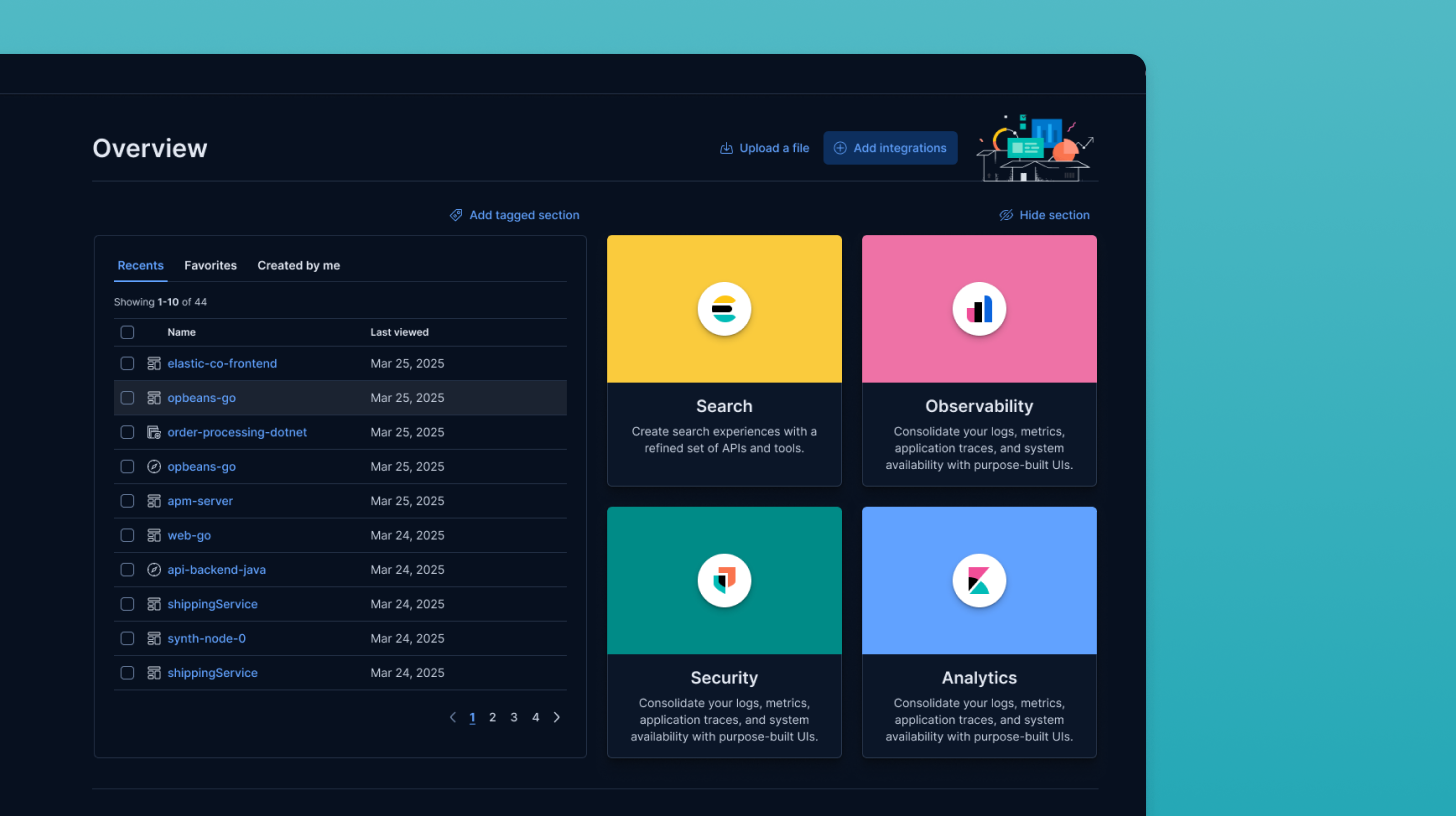This screenshot has width=1456, height=816.
Task: Click the saved-object icon beside order-processing-dotnet
Action: (x=153, y=432)
